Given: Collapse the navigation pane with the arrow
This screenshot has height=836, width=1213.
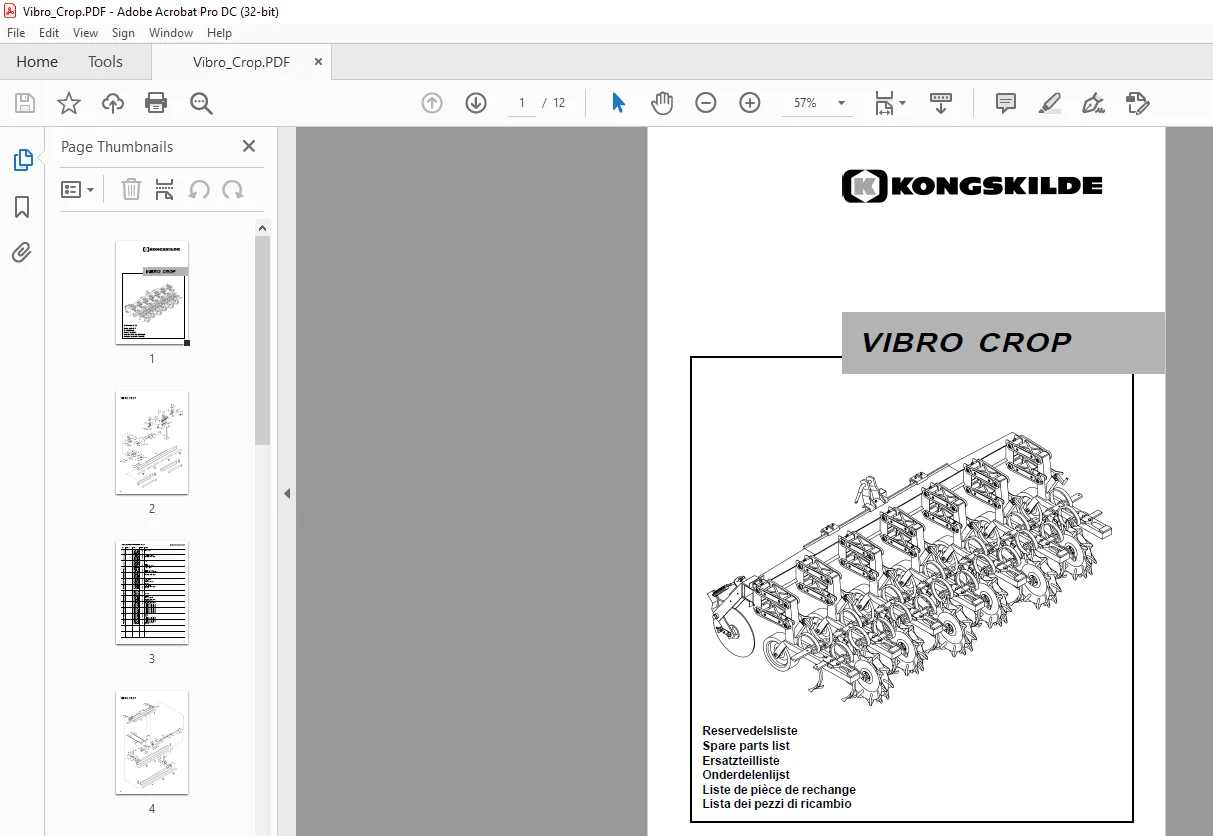Looking at the screenshot, I should click(x=287, y=493).
